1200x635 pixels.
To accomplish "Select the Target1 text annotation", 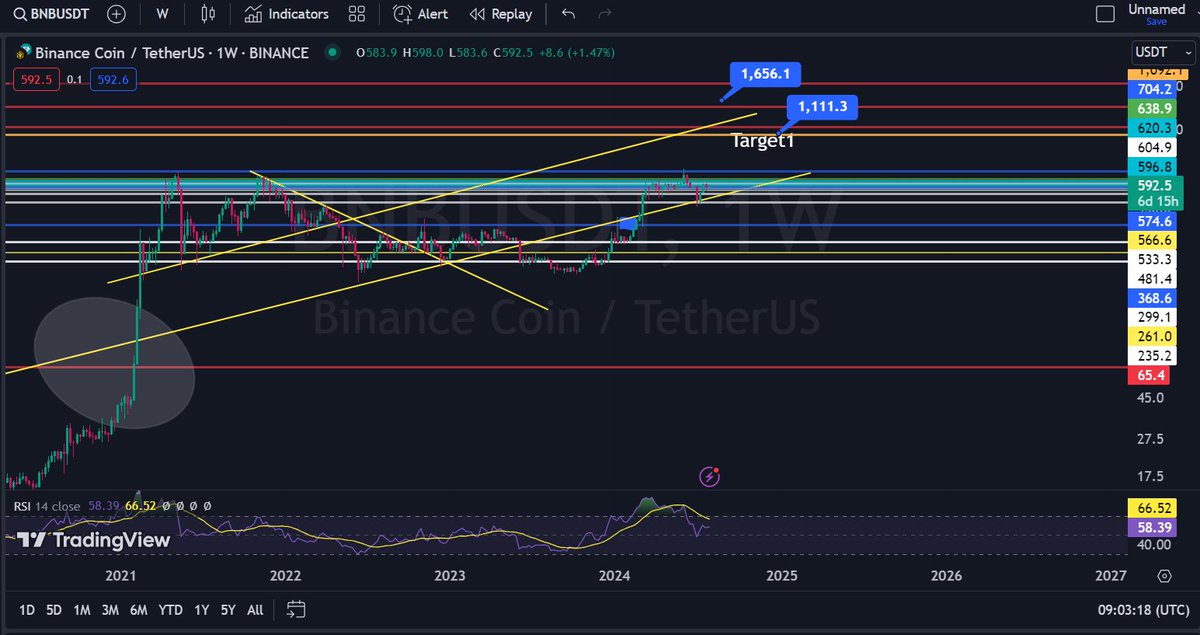I will click(x=762, y=141).
